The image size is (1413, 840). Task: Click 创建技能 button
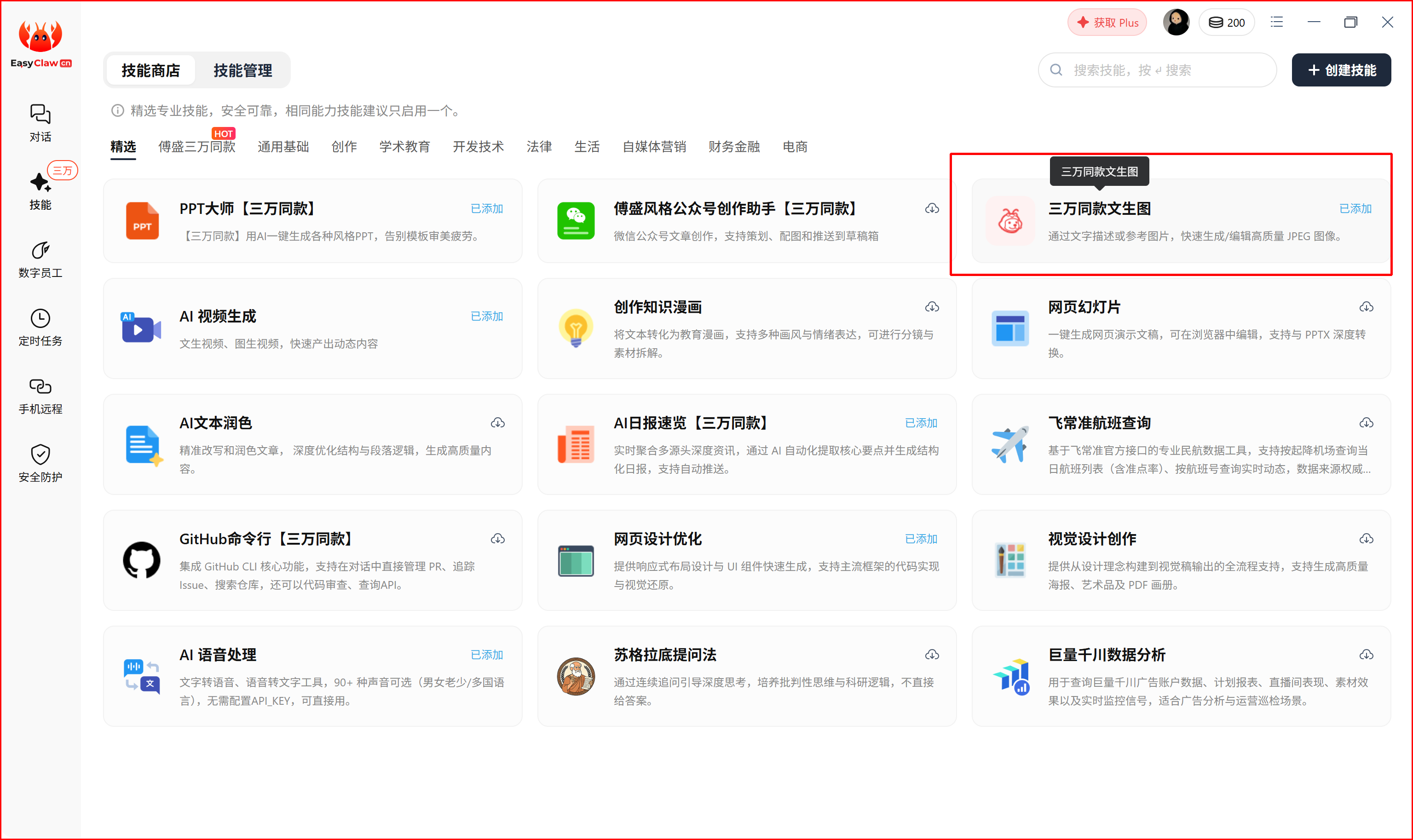tap(1341, 70)
